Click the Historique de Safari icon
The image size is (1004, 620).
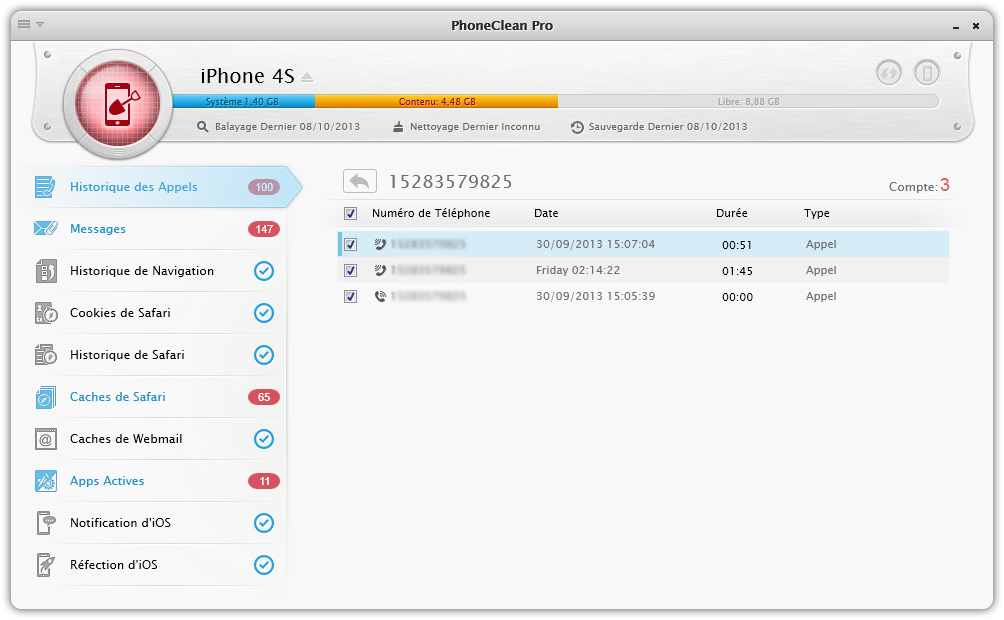[x=46, y=355]
